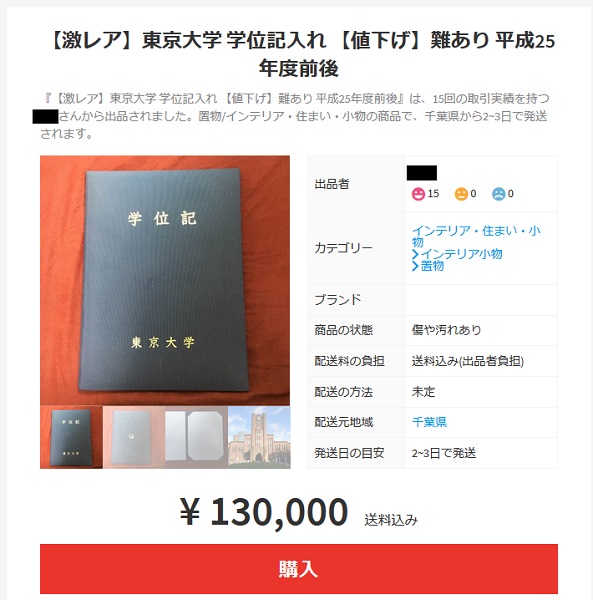Viewport: 593px width, 600px height.
Task: Select the first thumbnail of diploma cover
Action: [71, 437]
